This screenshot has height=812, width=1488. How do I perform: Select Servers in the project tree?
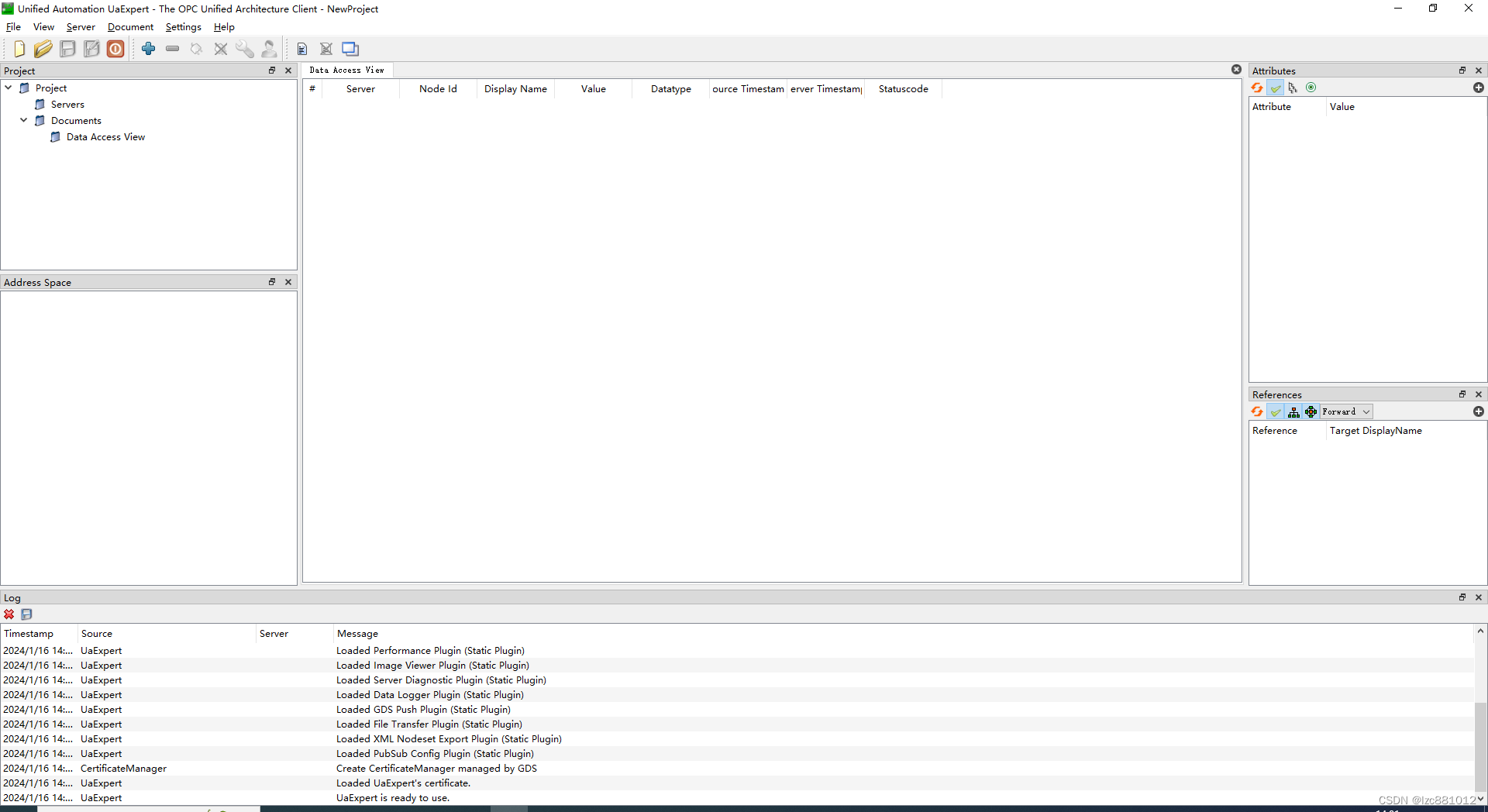point(67,105)
